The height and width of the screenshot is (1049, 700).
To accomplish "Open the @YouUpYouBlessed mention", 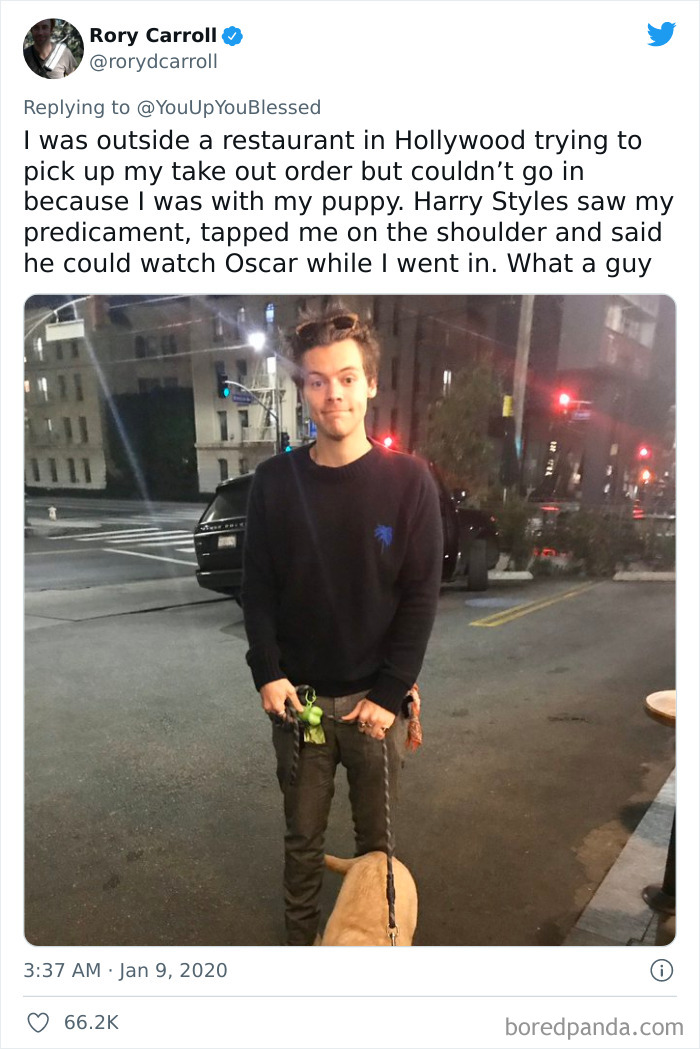I will coord(228,107).
